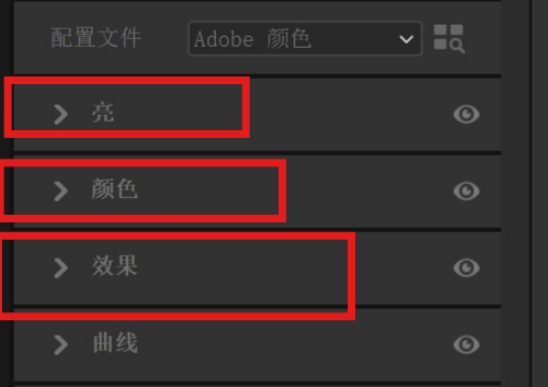Open the Adobe 颜色 profile dropdown

coord(305,38)
